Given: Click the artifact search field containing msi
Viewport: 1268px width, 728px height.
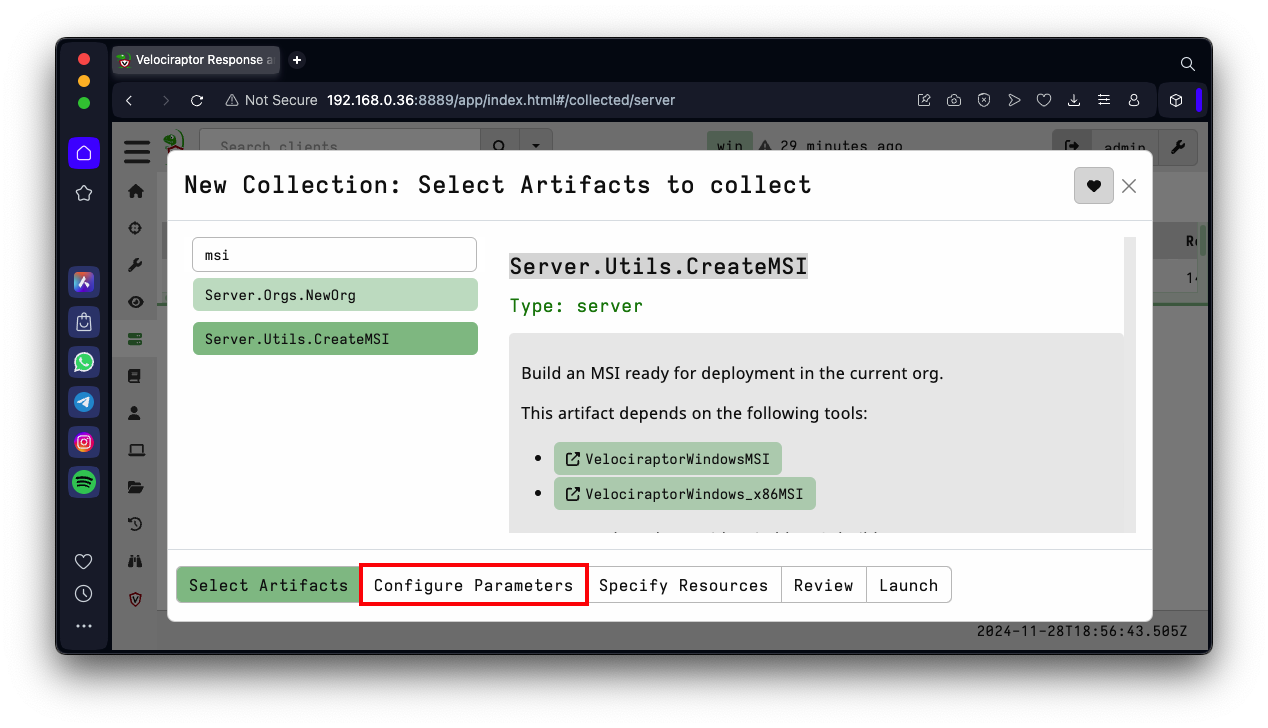Looking at the screenshot, I should pos(335,255).
